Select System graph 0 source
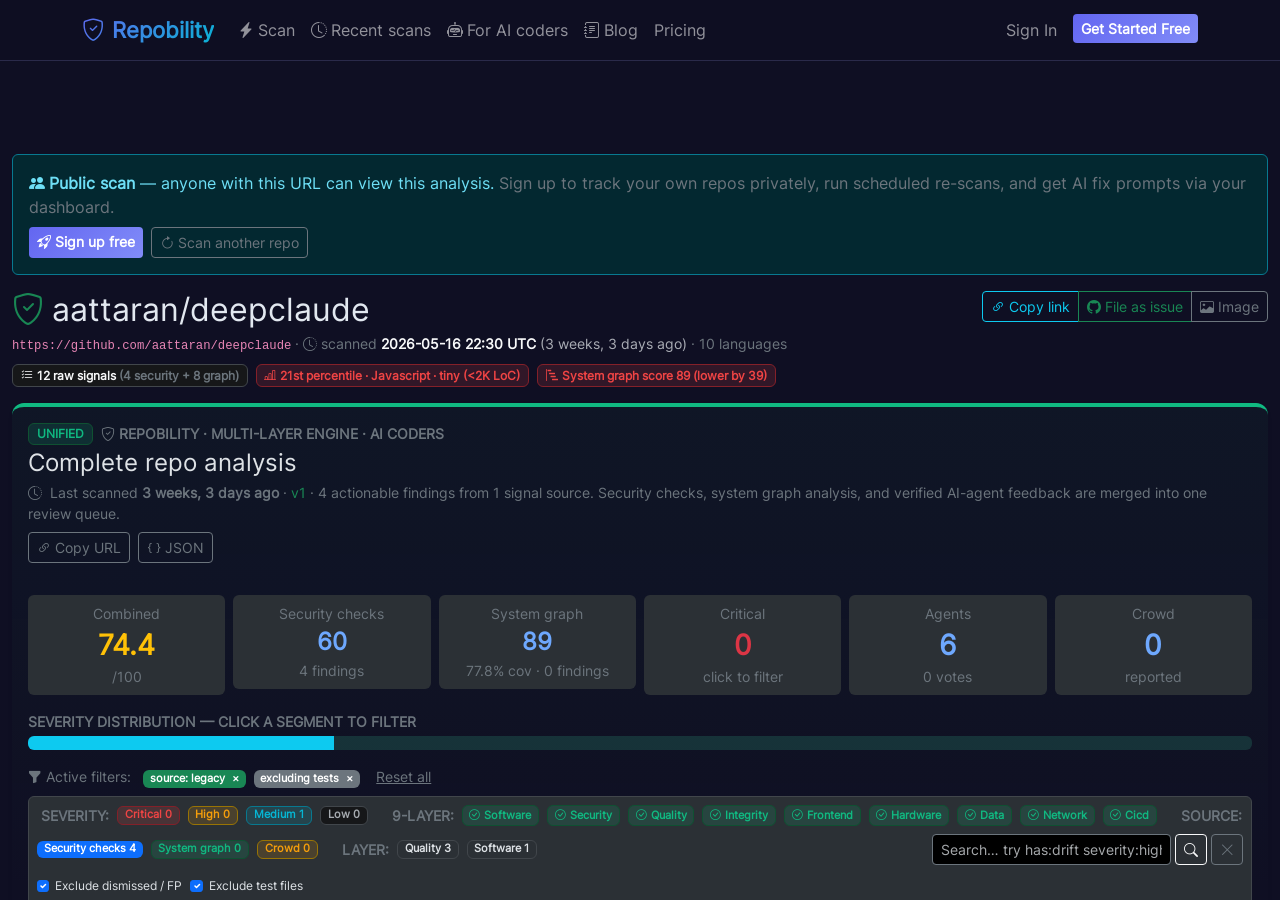This screenshot has width=1280, height=900. point(200,849)
